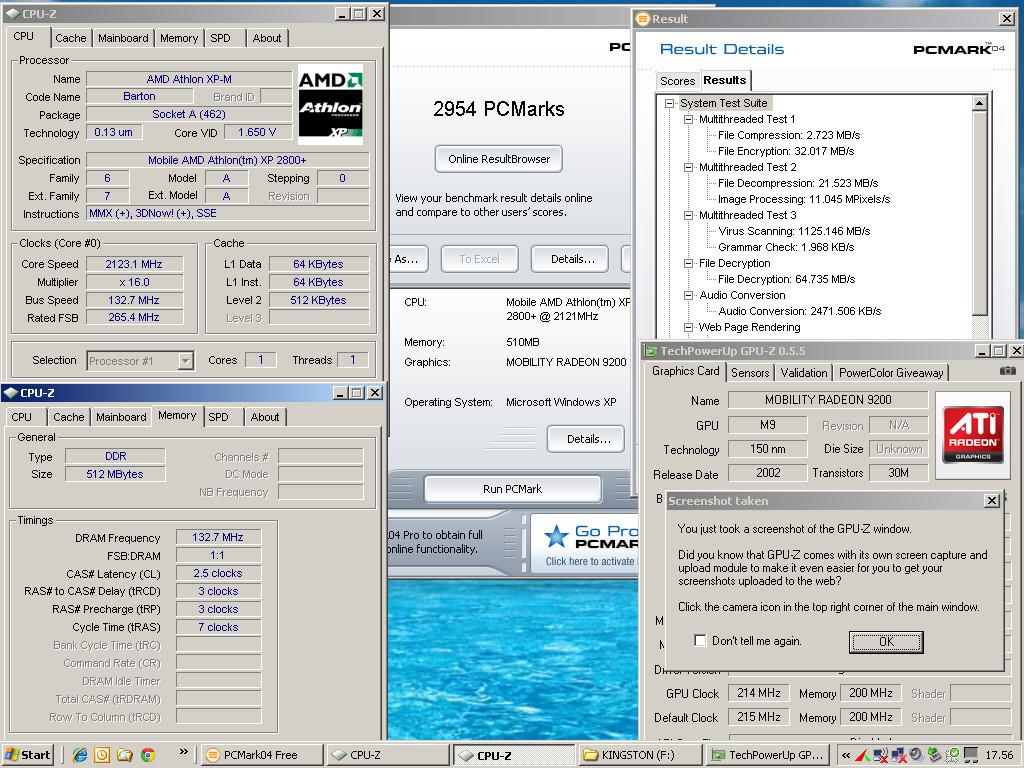Select Grammar Check: 1.968 KB/s row
The image size is (1024, 768).
786,248
